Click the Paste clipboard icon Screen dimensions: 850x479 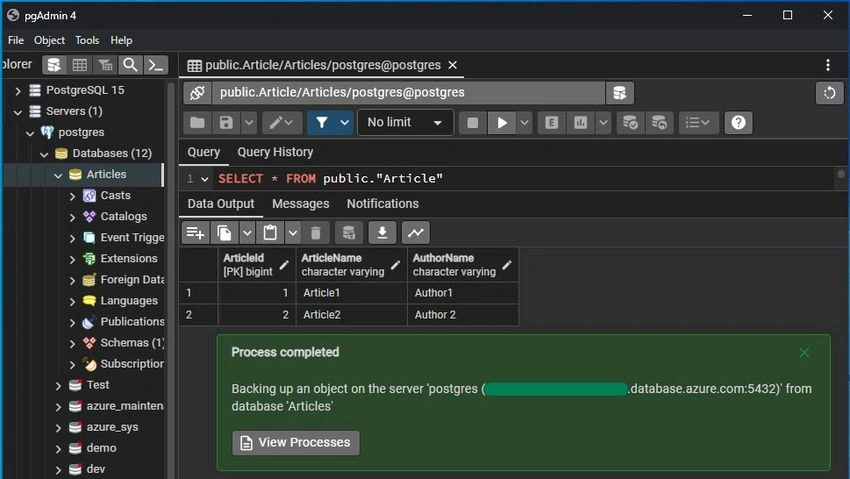point(271,233)
